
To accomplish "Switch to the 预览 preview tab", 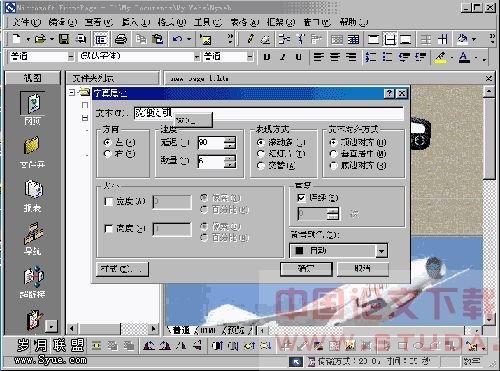I will click(236, 330).
